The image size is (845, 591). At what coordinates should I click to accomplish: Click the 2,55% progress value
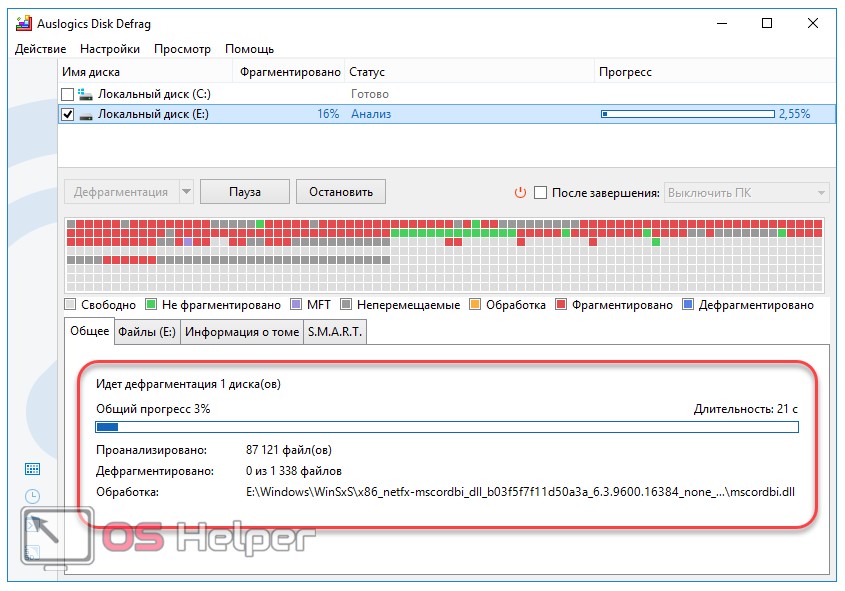click(794, 114)
